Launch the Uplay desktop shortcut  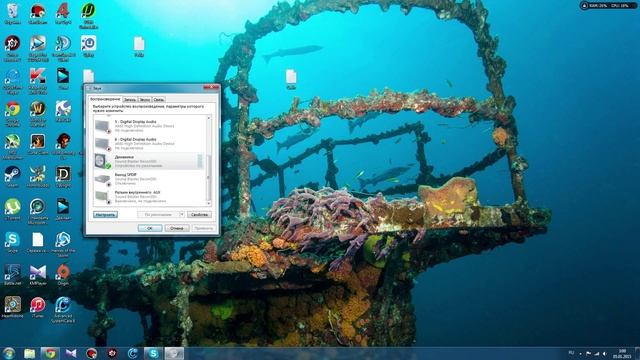(x=88, y=46)
